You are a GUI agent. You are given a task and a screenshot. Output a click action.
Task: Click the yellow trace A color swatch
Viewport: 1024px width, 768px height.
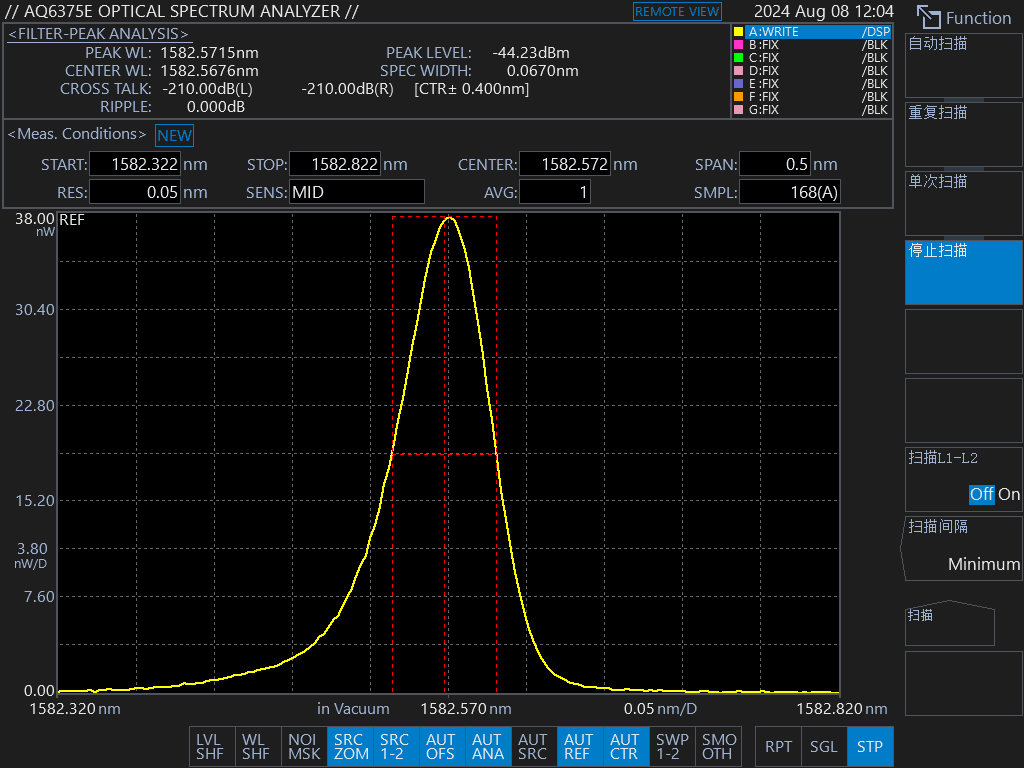(x=739, y=32)
